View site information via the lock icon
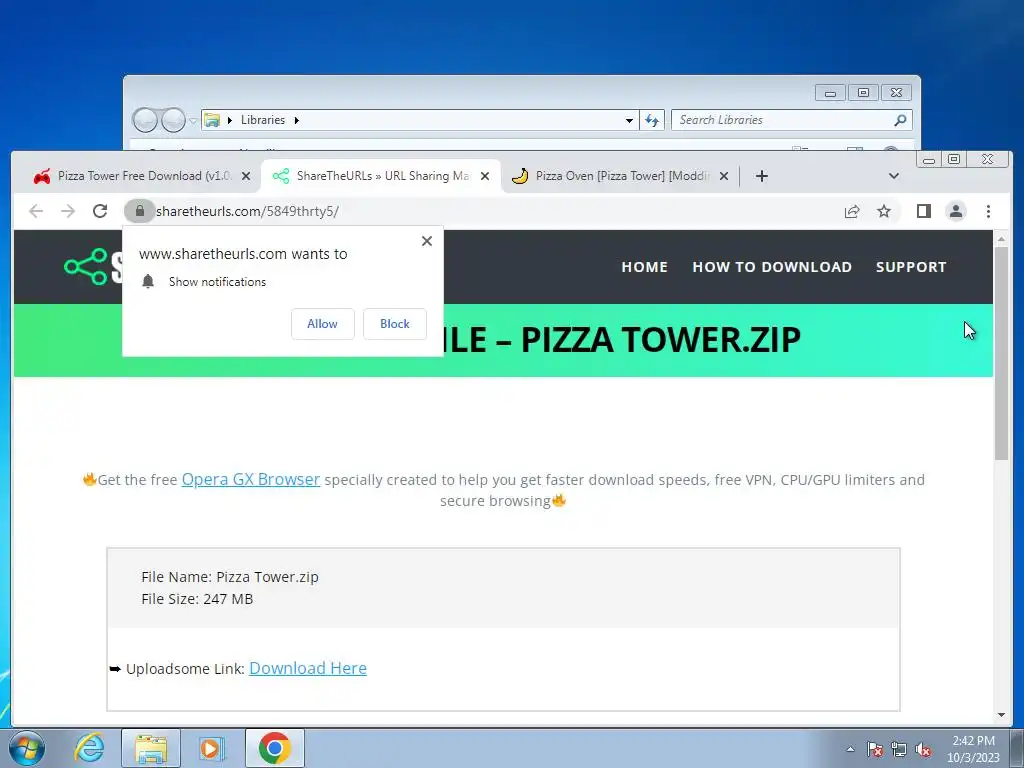The image size is (1024, 768). (x=139, y=211)
